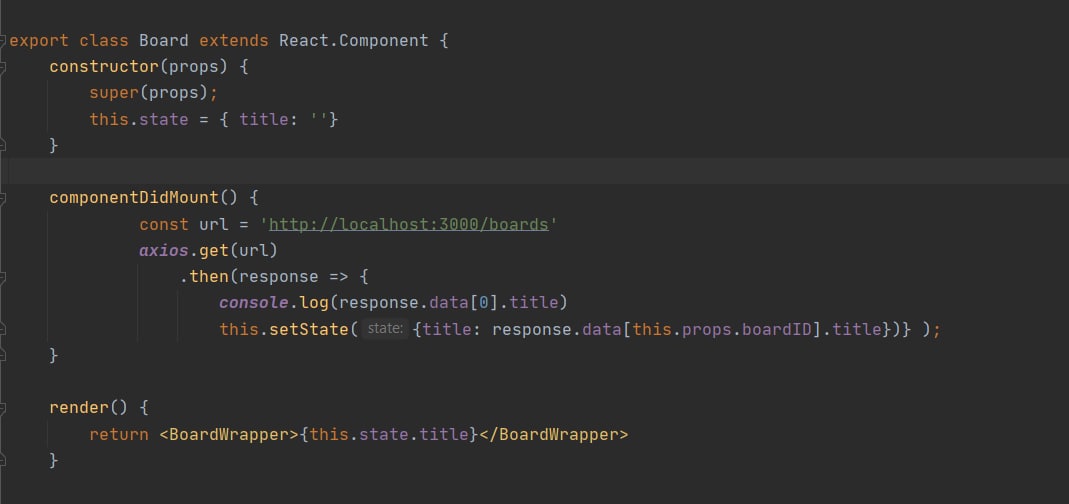Click the 'log' method name
The height and width of the screenshot is (504, 1069).
314,303
